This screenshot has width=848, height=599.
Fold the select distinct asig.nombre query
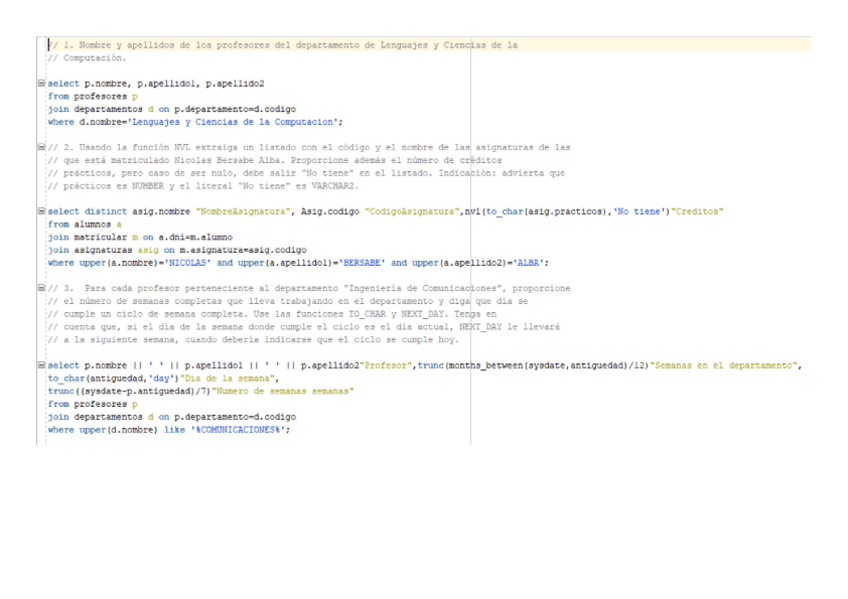coord(41,211)
